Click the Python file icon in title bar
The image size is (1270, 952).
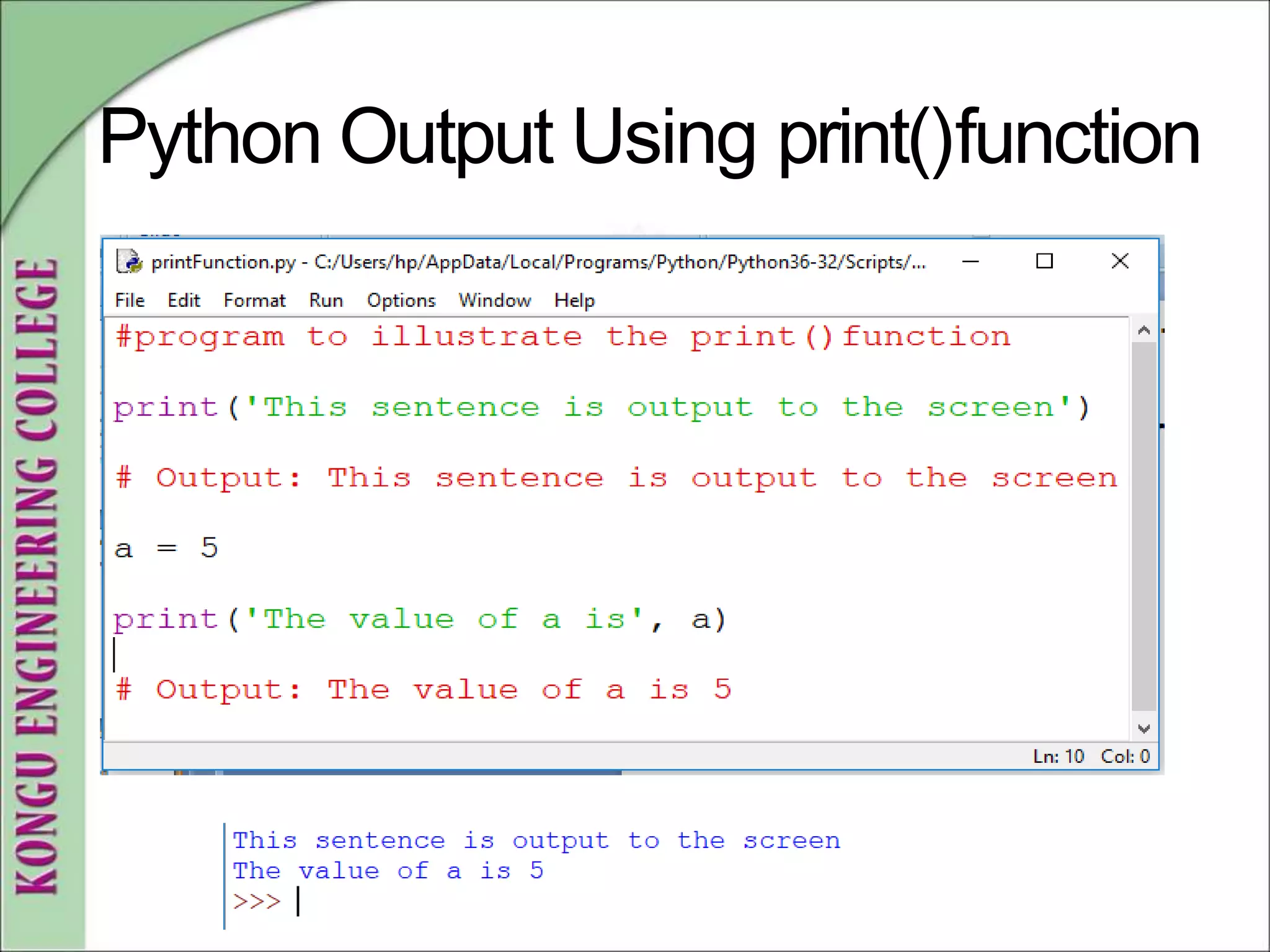[128, 262]
